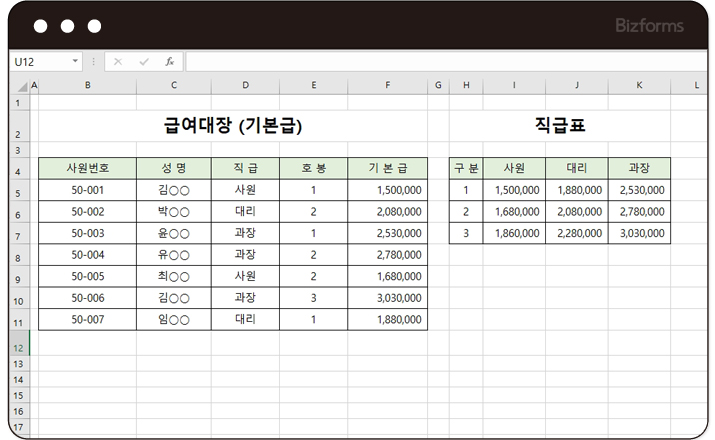
Task: Click the formula bar resize dots handle
Action: [x=93, y=62]
